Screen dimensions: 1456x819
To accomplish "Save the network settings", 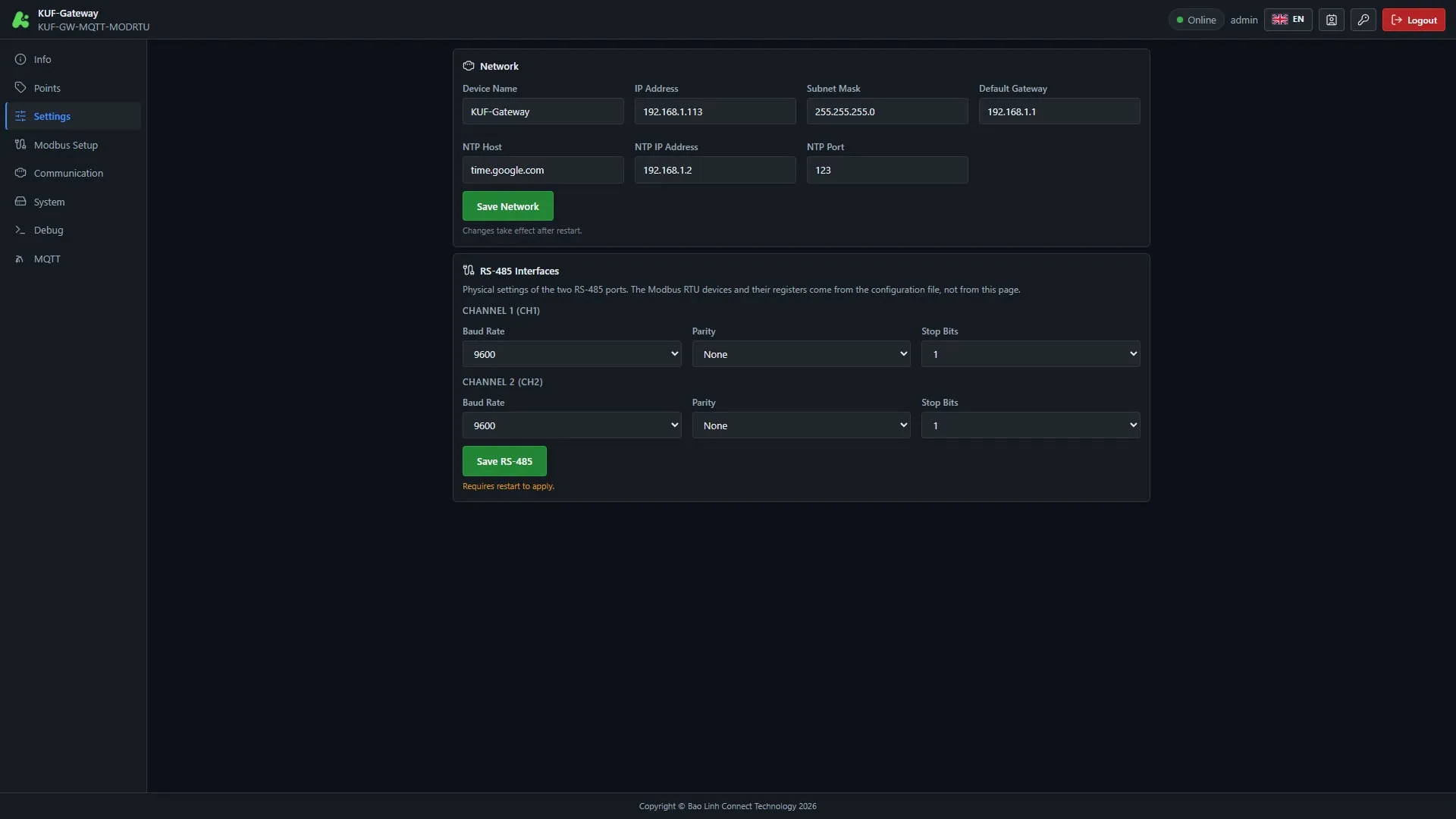I will pyautogui.click(x=507, y=206).
